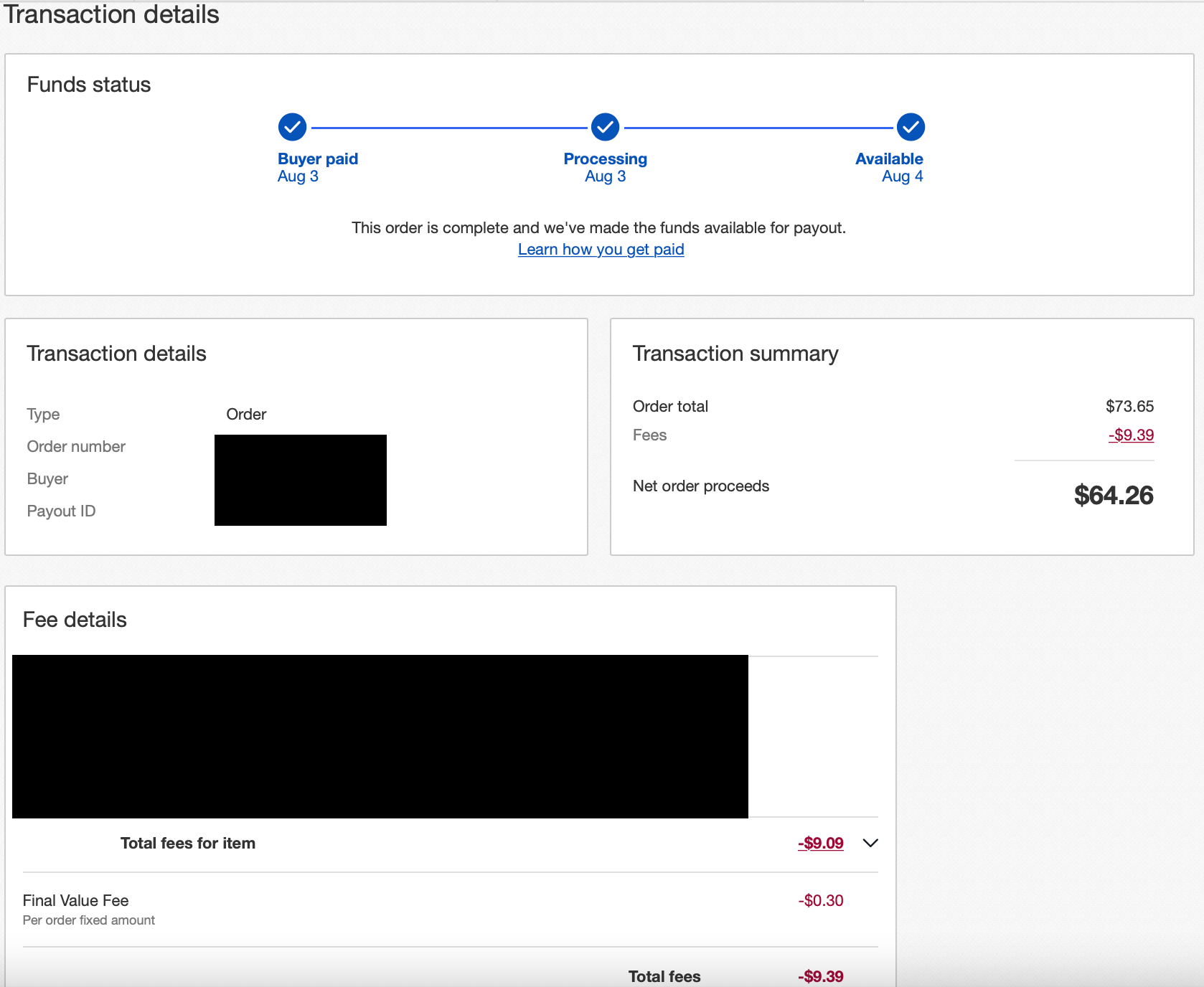Click the -$0.30 Final Value Fee amount

820,900
